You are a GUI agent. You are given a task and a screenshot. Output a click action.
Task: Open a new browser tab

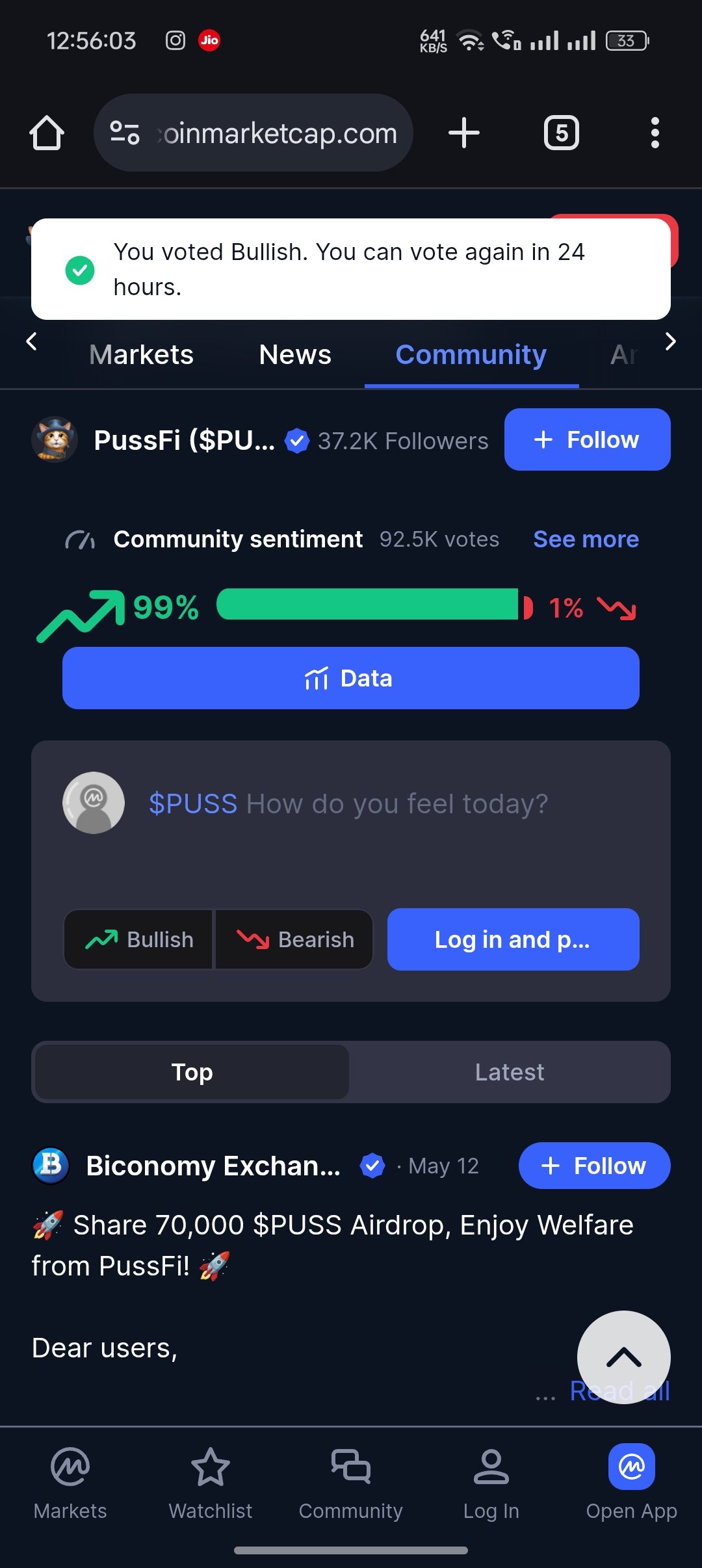[x=463, y=133]
